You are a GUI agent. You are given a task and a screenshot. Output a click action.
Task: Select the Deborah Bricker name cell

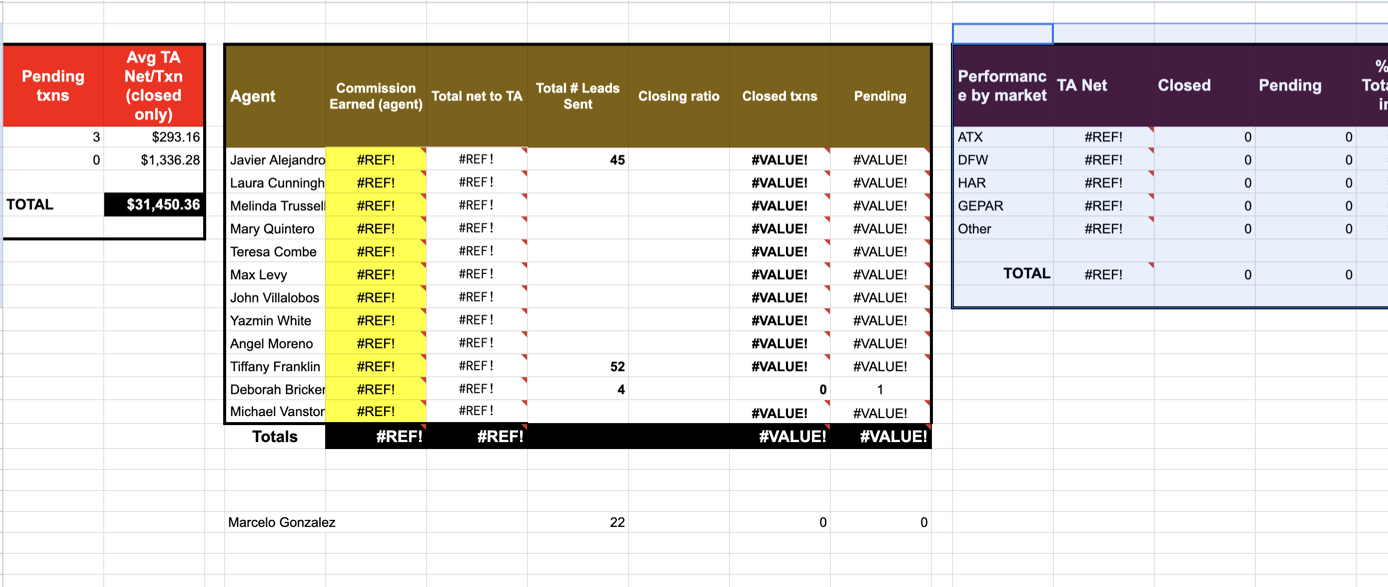(x=276, y=390)
